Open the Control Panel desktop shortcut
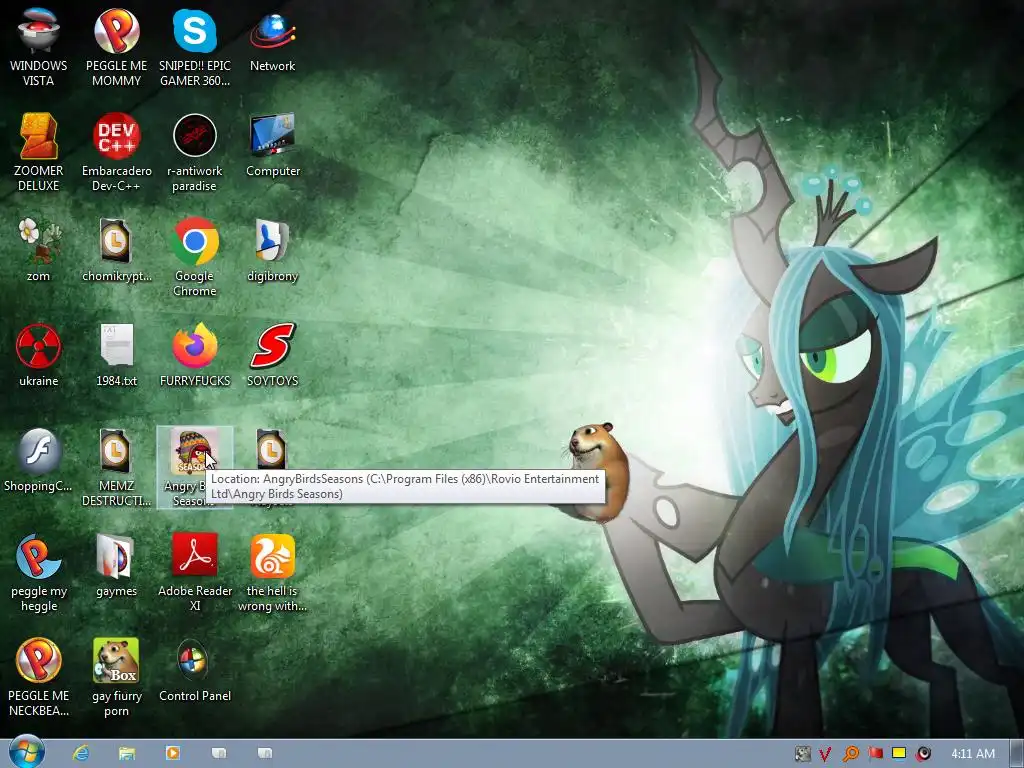The width and height of the screenshot is (1024, 768). (x=195, y=670)
